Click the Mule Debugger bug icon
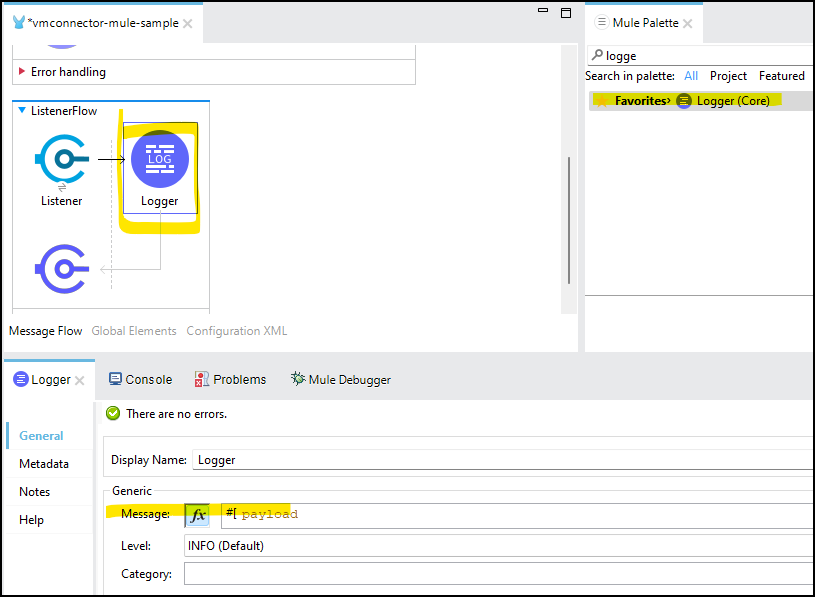The image size is (815, 597). (x=297, y=379)
